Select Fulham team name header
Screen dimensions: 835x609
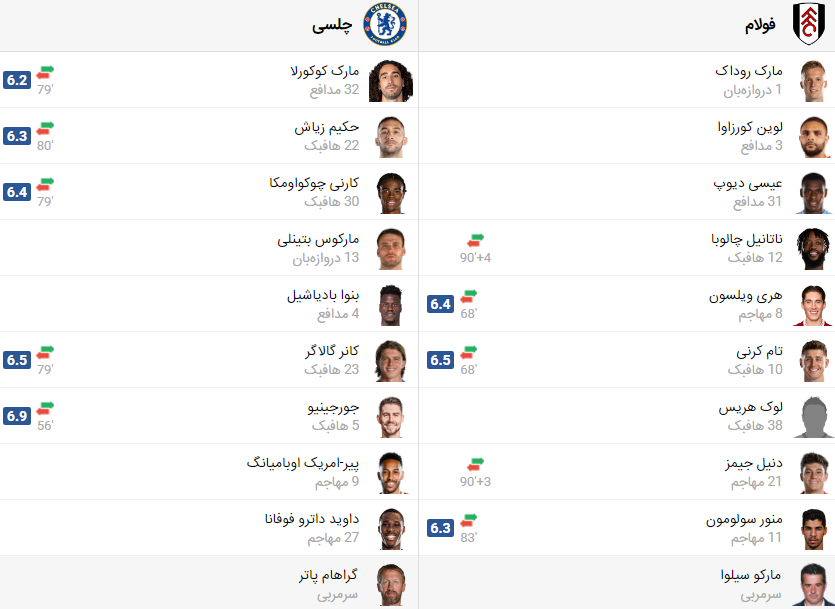(x=760, y=26)
